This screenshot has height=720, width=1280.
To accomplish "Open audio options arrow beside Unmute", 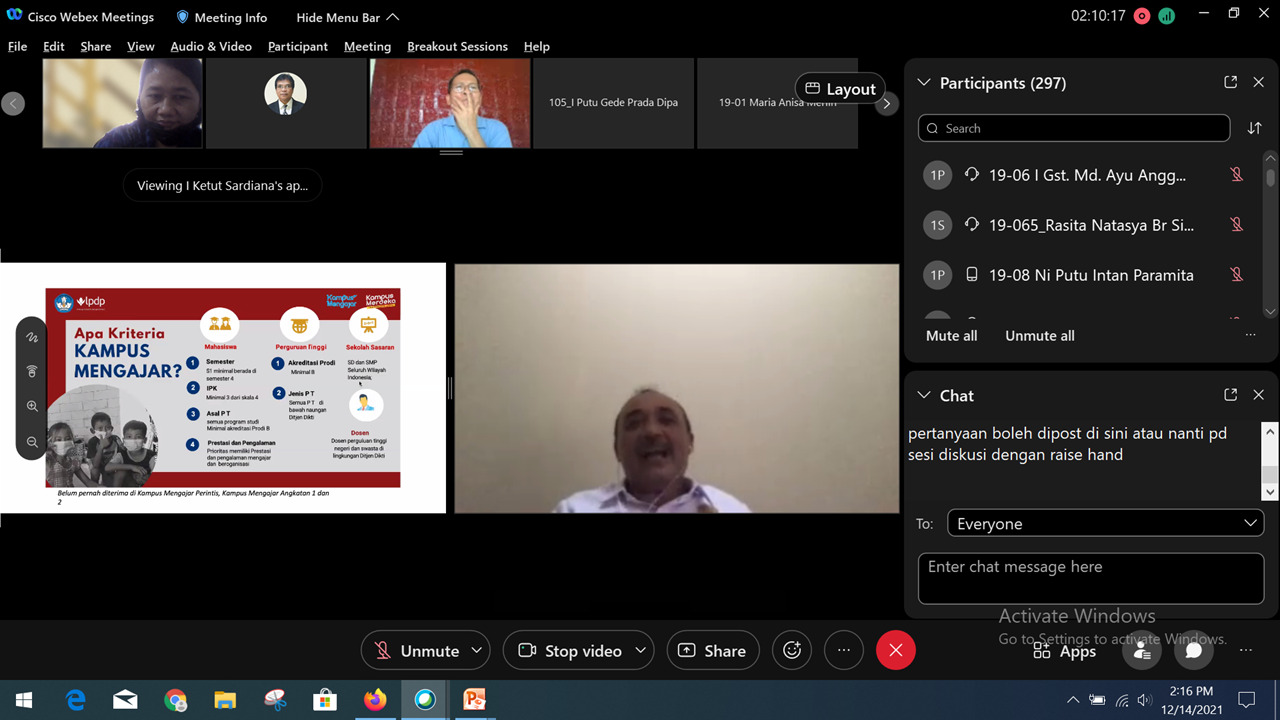I will coord(477,650).
